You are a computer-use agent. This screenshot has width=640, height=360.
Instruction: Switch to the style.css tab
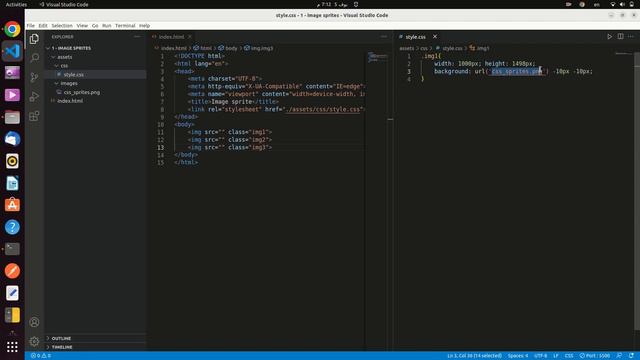pyautogui.click(x=417, y=37)
